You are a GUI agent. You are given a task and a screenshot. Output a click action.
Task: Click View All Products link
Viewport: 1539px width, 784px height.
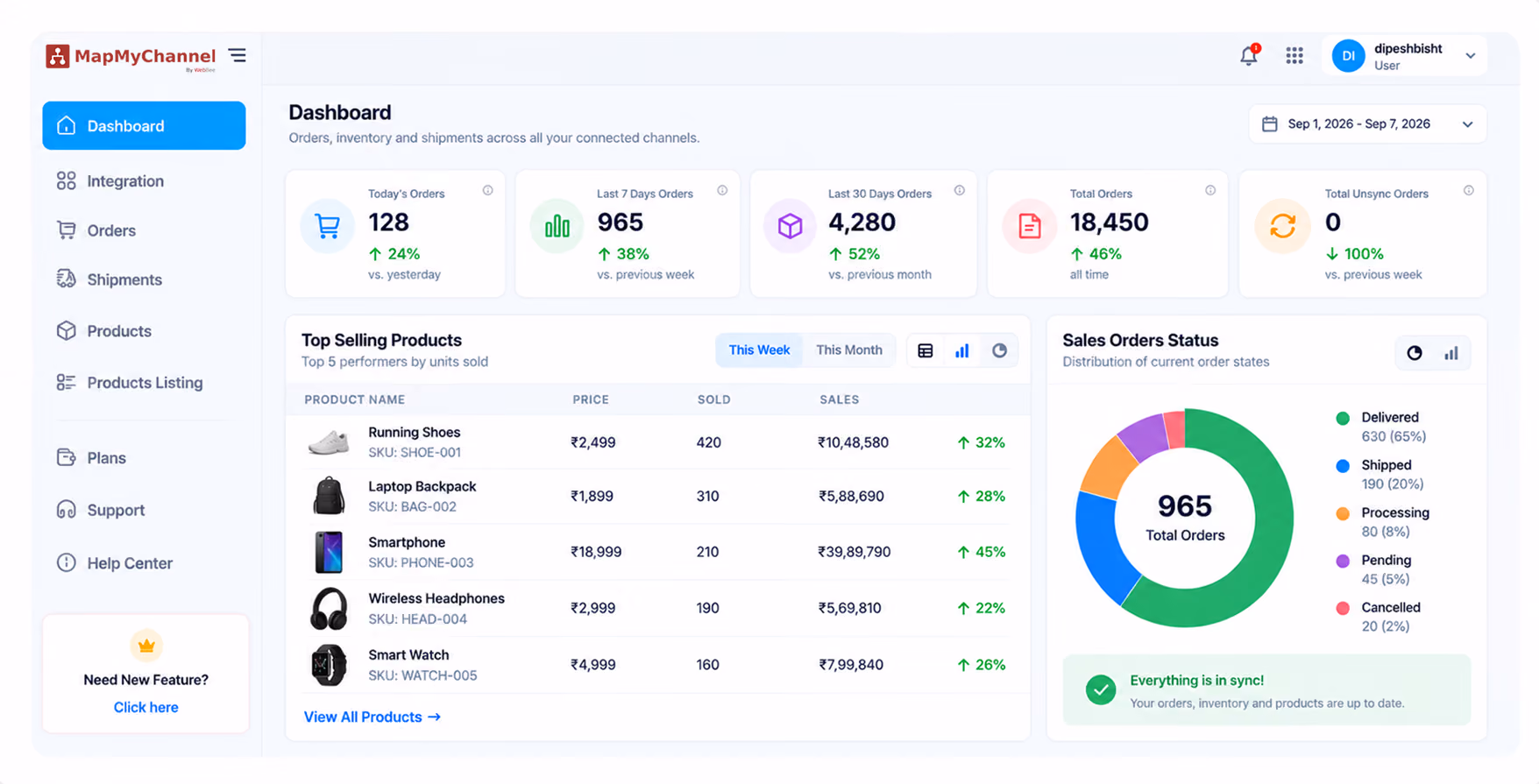(x=372, y=717)
